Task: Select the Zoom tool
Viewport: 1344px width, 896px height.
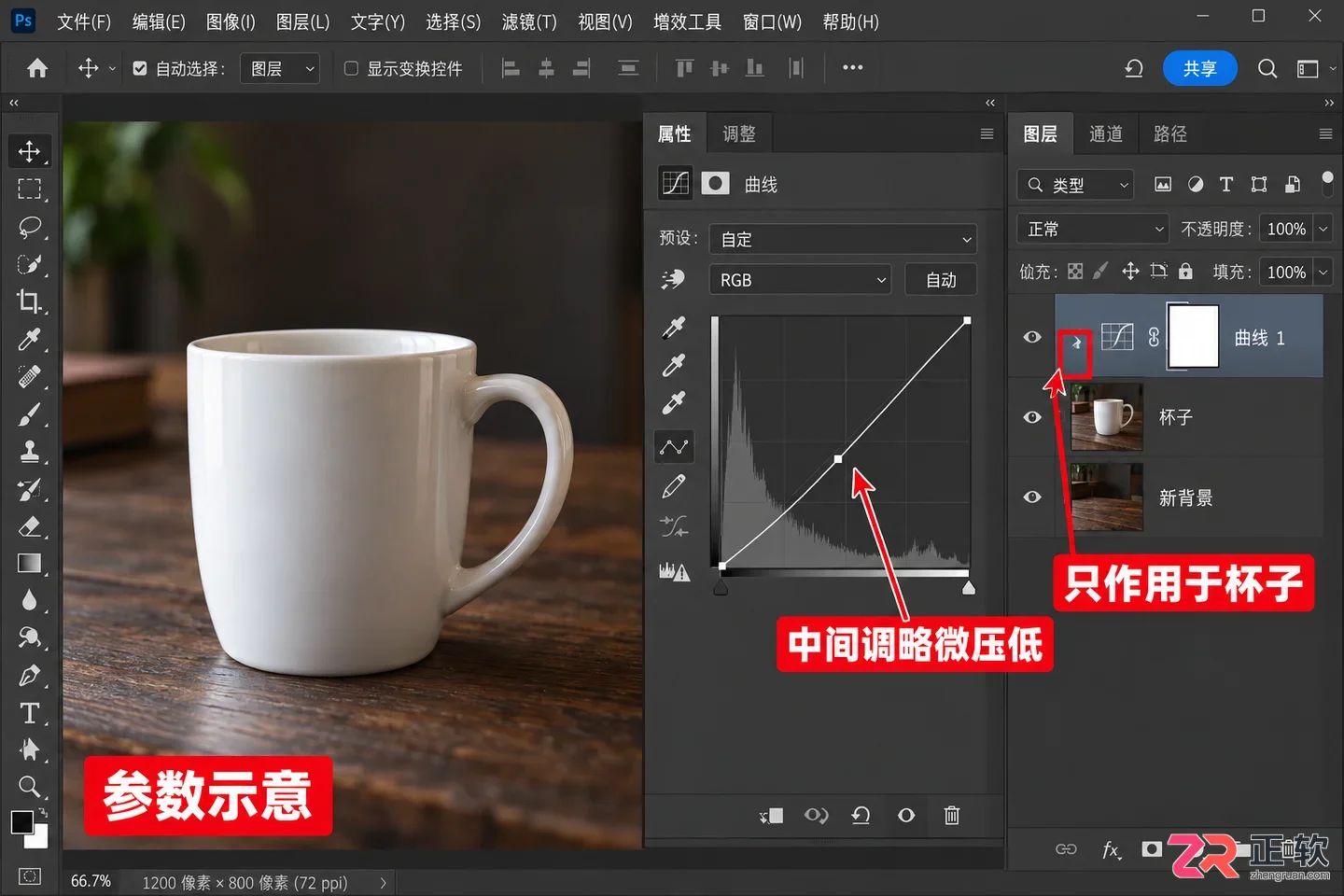Action: point(29,787)
